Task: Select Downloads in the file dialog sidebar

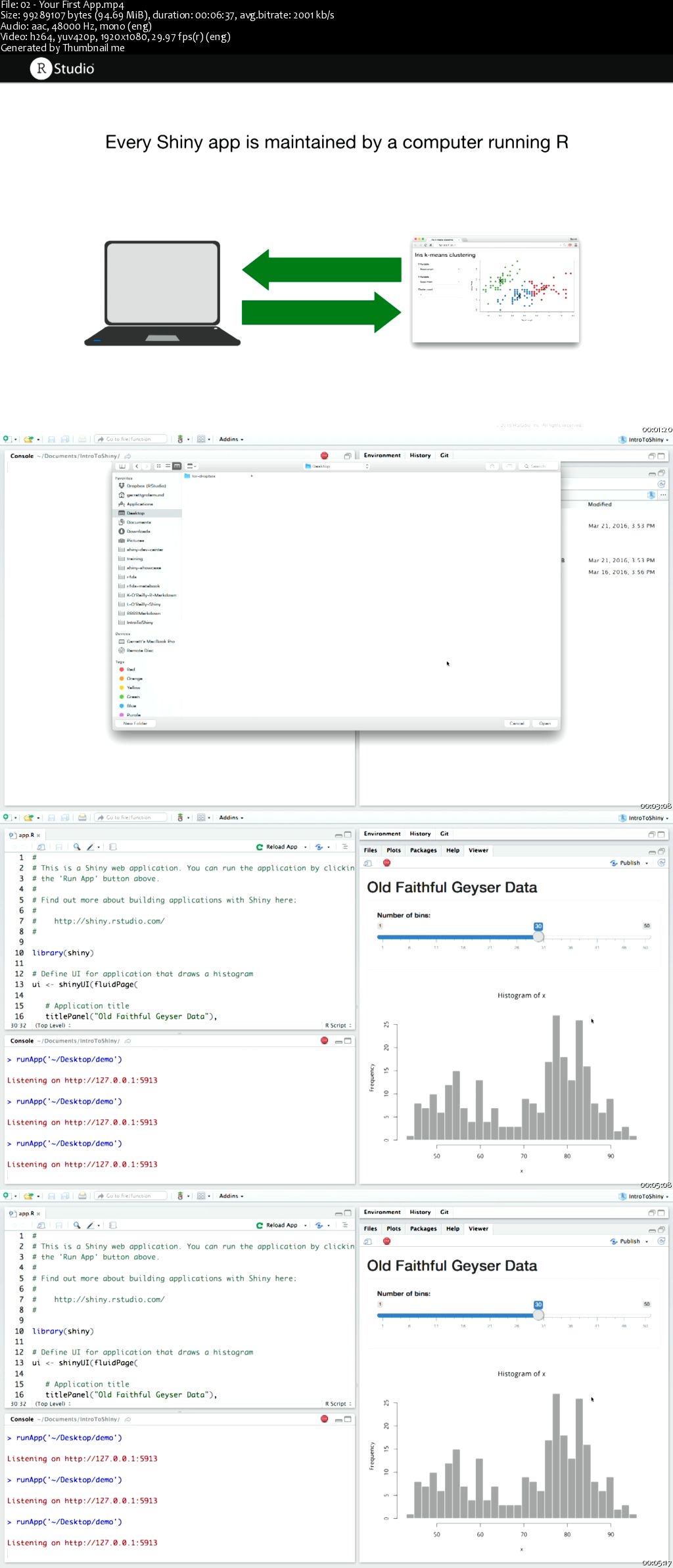Action: 138,531
